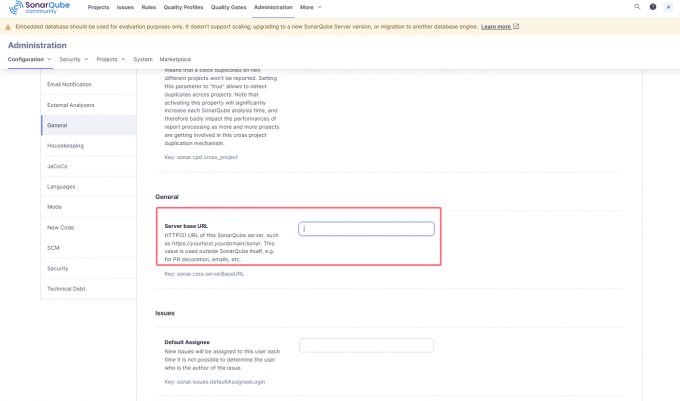The width and height of the screenshot is (680, 401).
Task: Click the Issues section heading
Action: [x=165, y=313]
